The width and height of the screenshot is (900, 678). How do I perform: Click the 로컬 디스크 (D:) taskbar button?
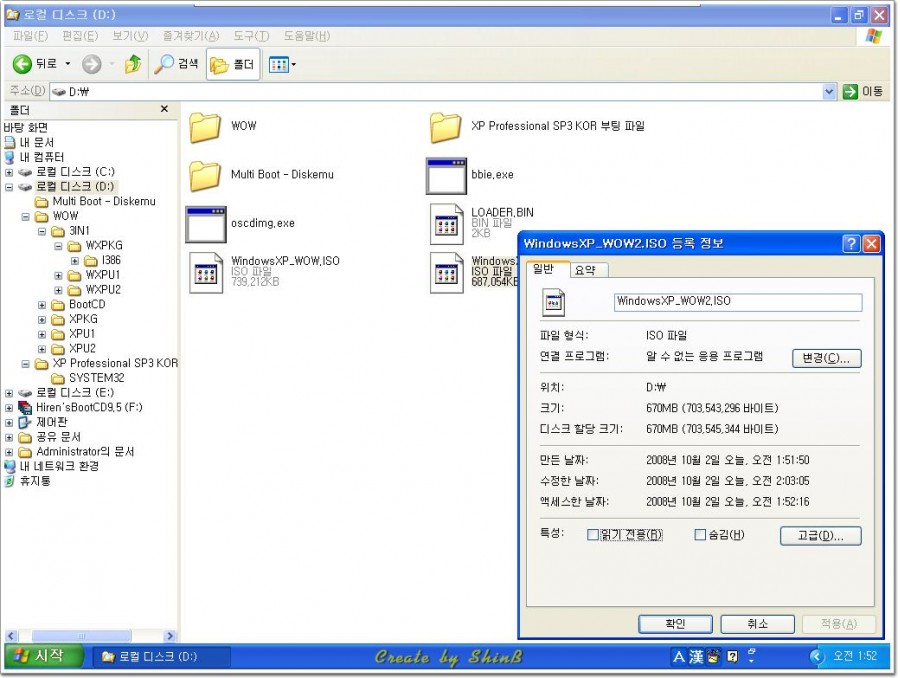(162, 656)
